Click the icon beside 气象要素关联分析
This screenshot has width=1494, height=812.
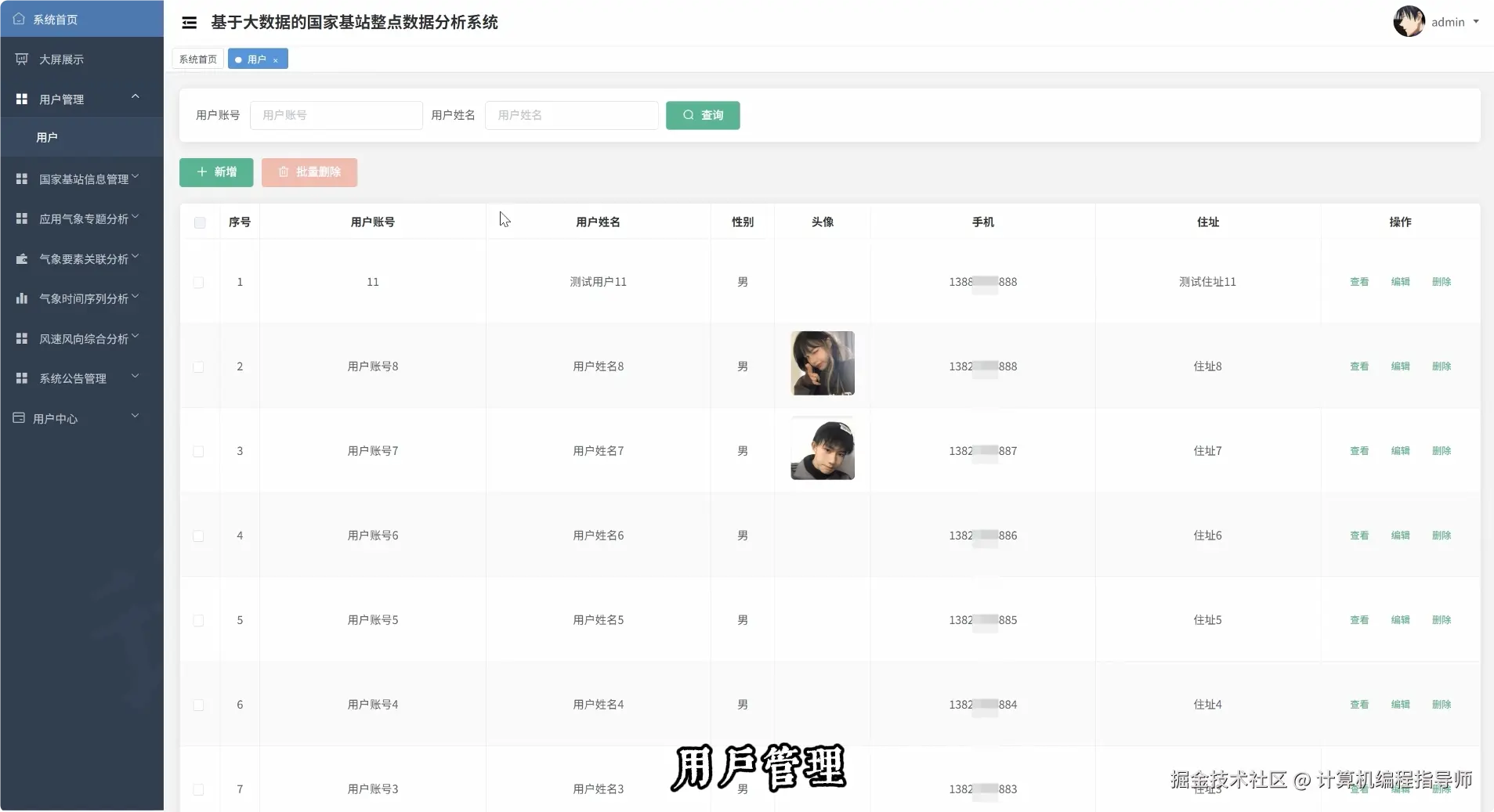pos(22,259)
